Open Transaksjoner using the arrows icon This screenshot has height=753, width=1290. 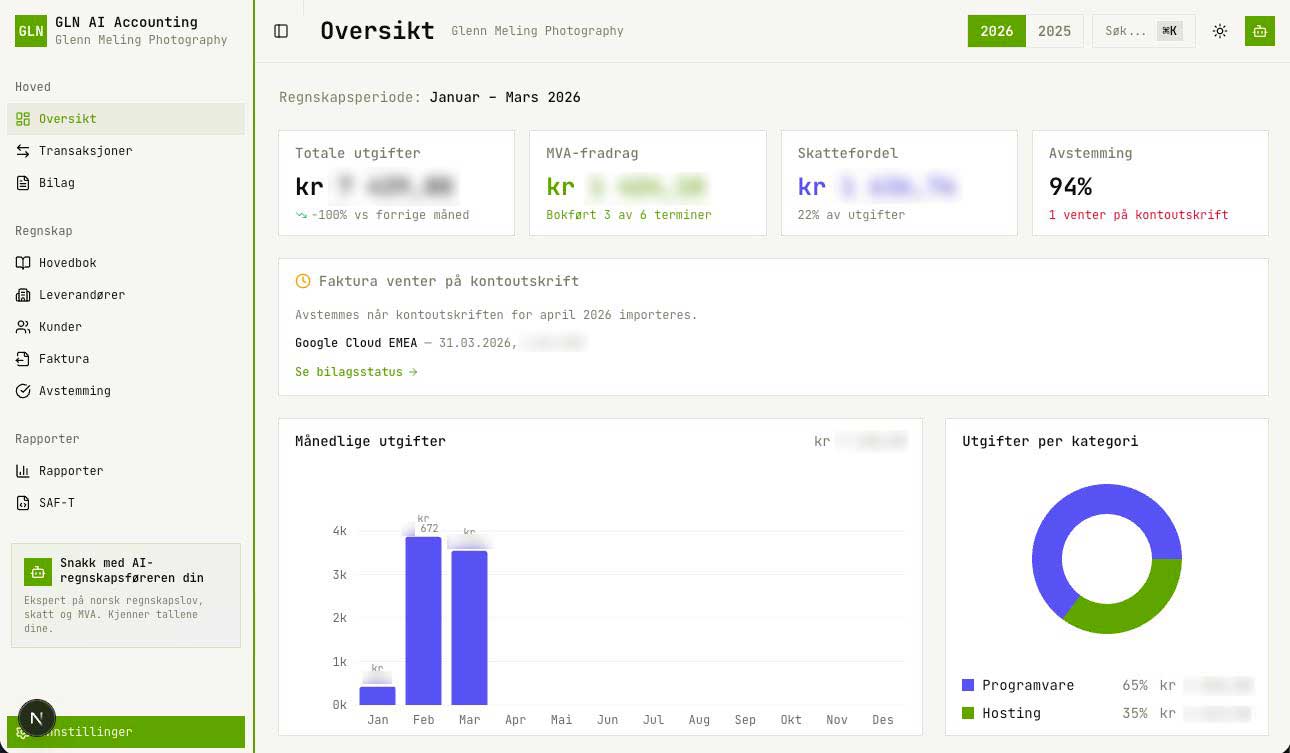[x=23, y=150]
